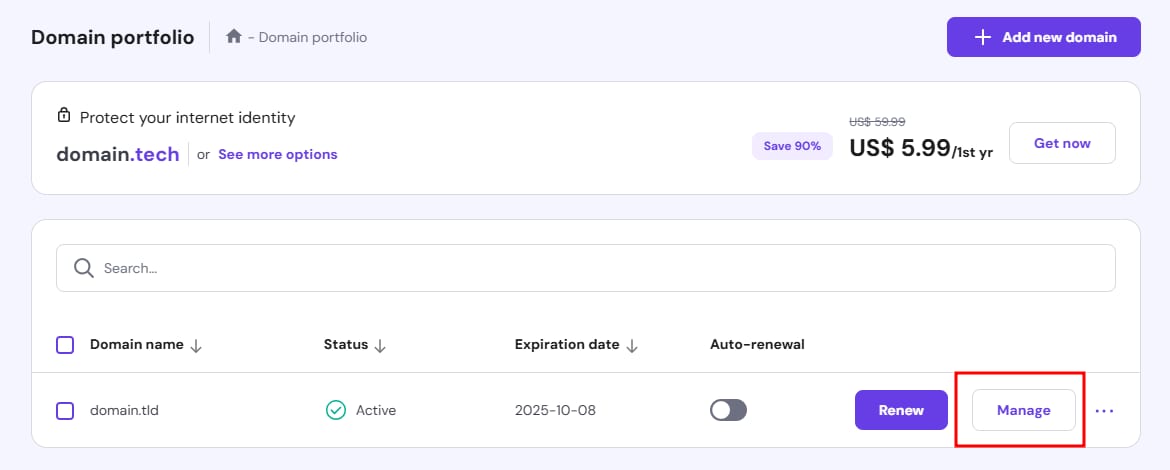Image resolution: width=1170 pixels, height=470 pixels.
Task: Click the Save 90% badge
Action: (x=792, y=146)
